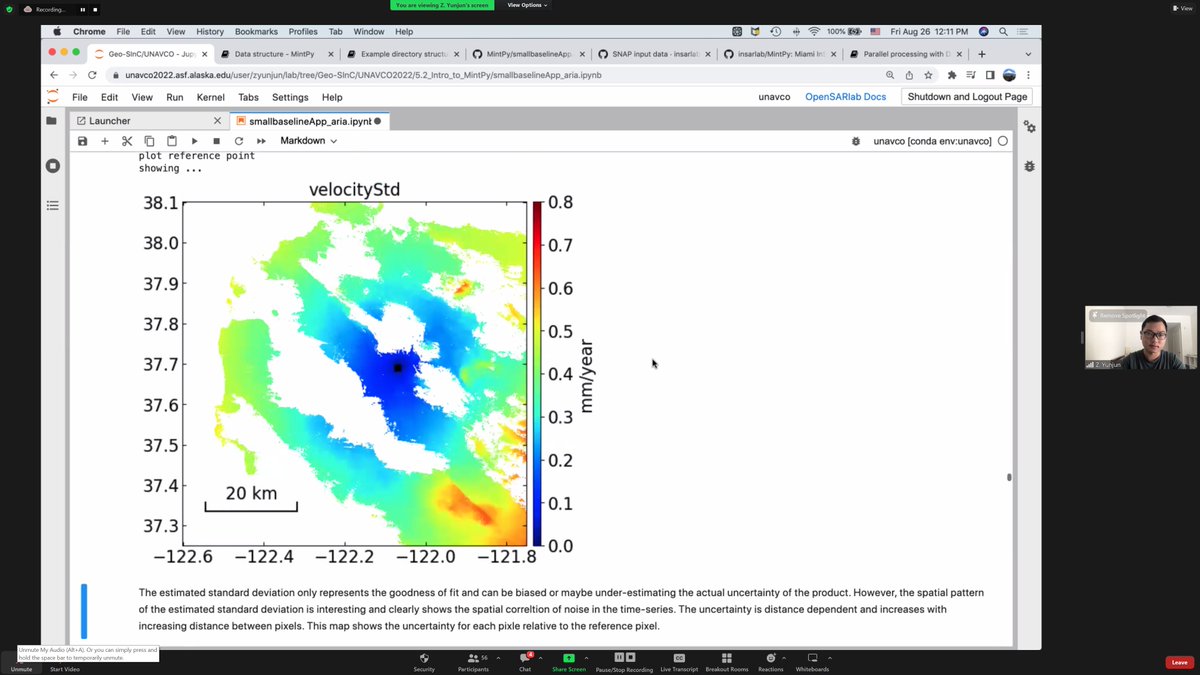Open property inspector gears icon on right sidebar
Viewport: 1200px width, 675px height.
pyautogui.click(x=1029, y=127)
